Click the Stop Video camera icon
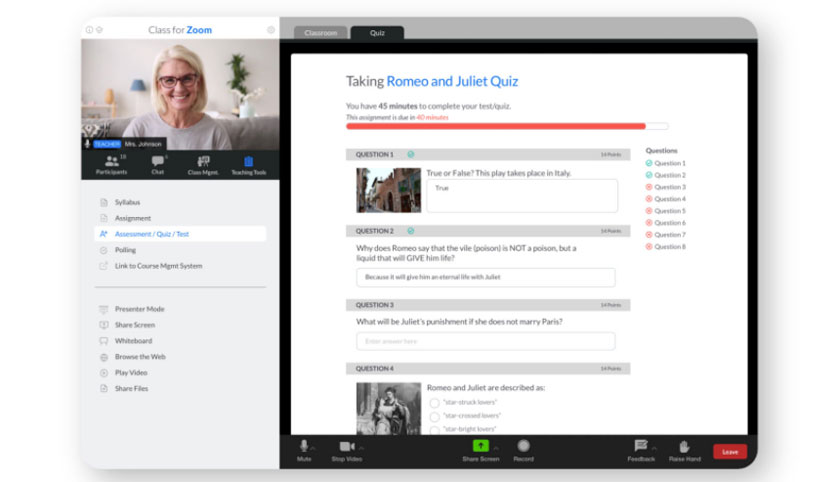The height and width of the screenshot is (482, 840). [347, 446]
